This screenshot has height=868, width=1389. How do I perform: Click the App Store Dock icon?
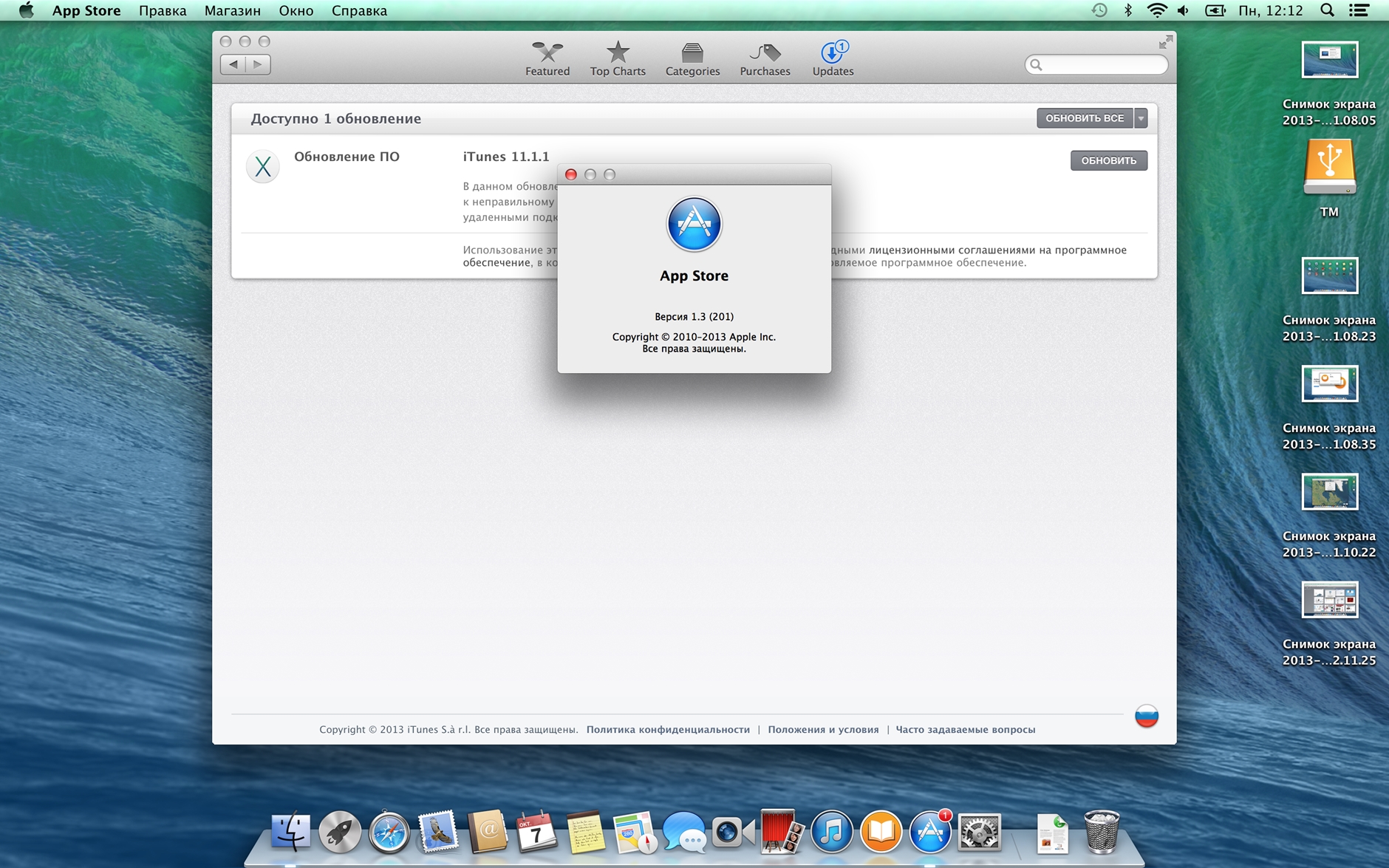pyautogui.click(x=930, y=833)
